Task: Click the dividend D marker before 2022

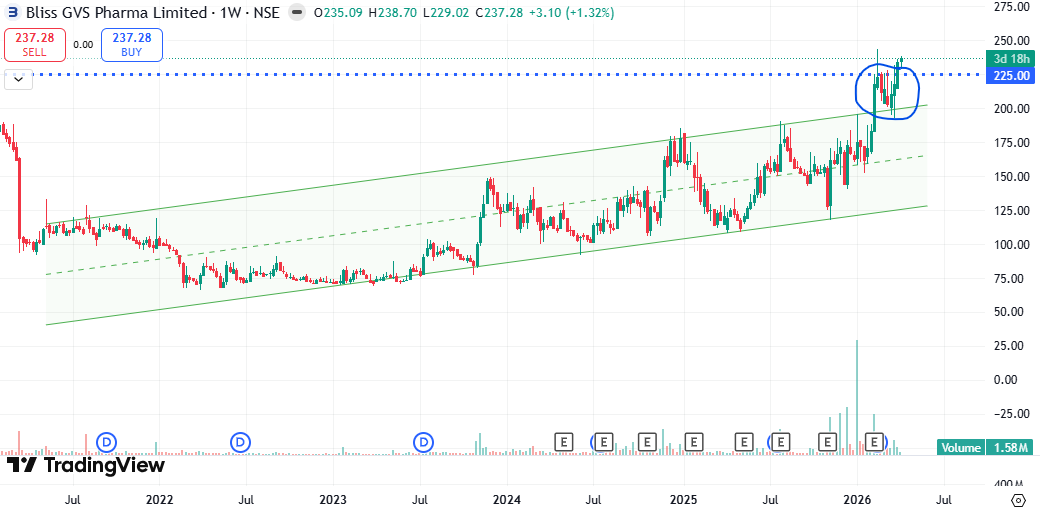Action: pos(106,441)
